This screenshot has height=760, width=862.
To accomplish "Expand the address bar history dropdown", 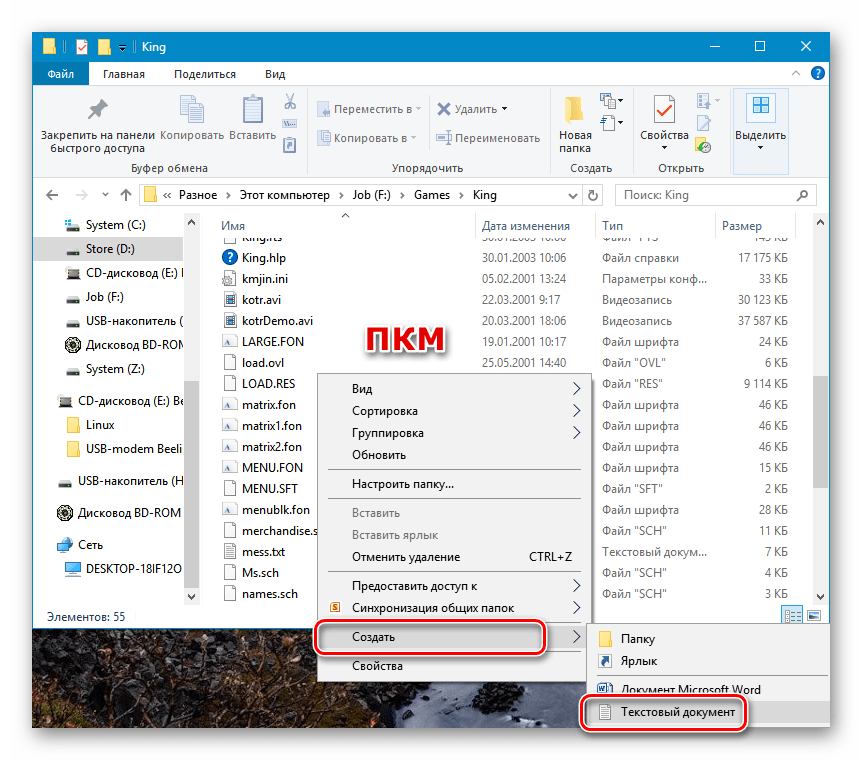I will (573, 195).
